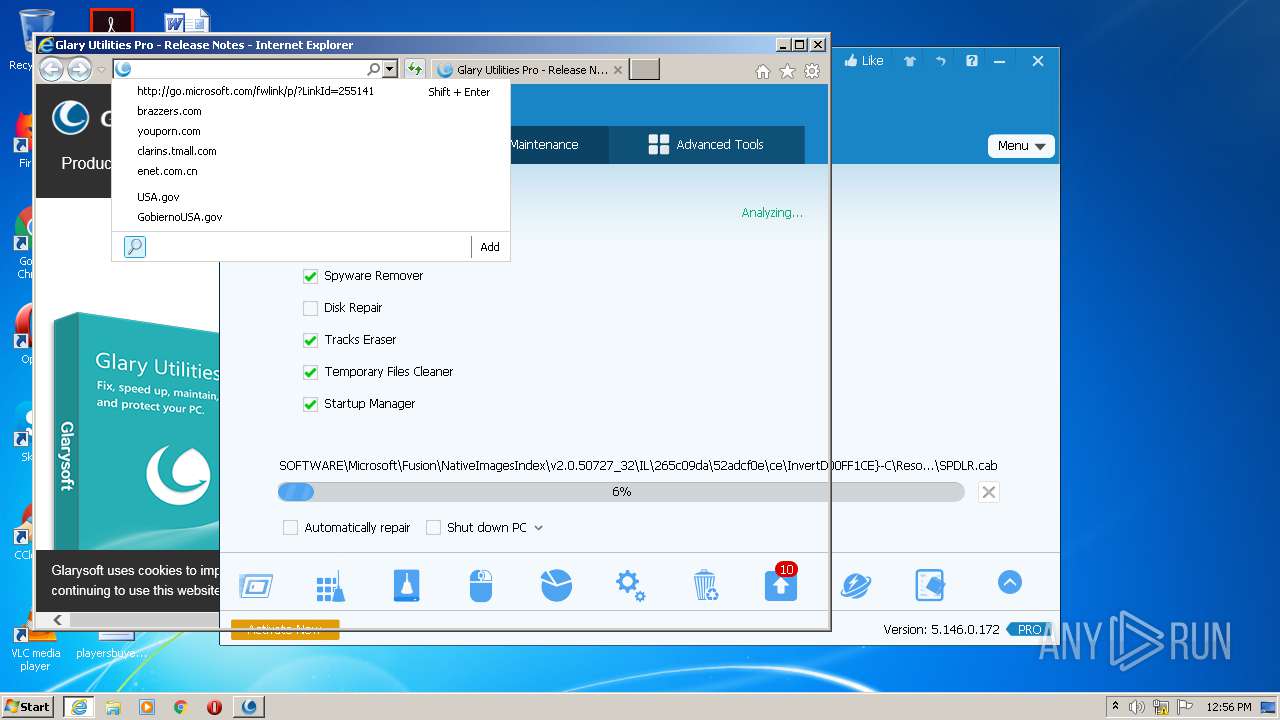Select USA.gov suggestion
Image resolution: width=1280 pixels, height=720 pixels.
[311, 197]
